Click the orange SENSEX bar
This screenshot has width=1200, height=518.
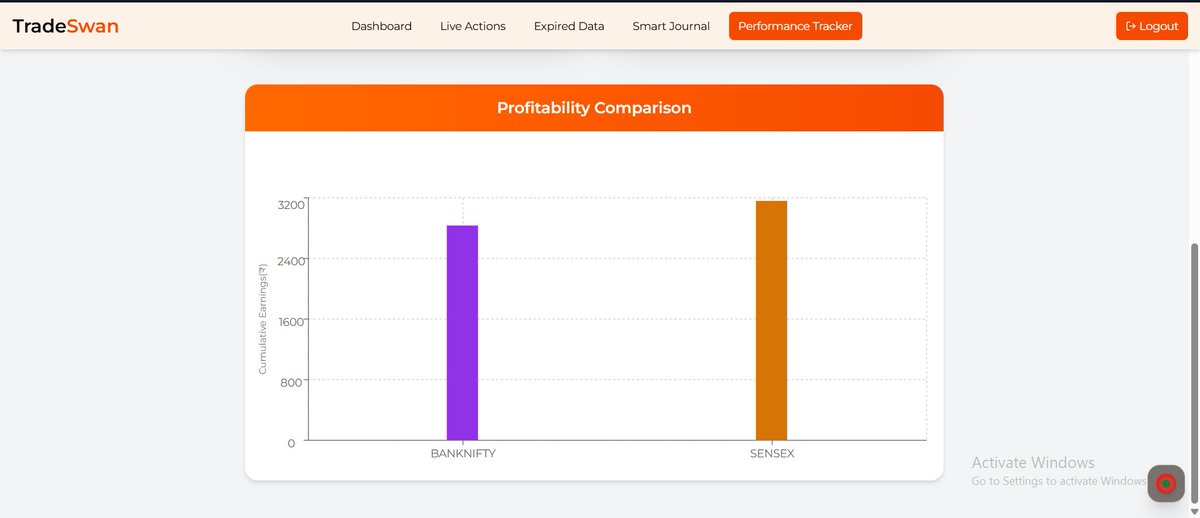(x=771, y=320)
